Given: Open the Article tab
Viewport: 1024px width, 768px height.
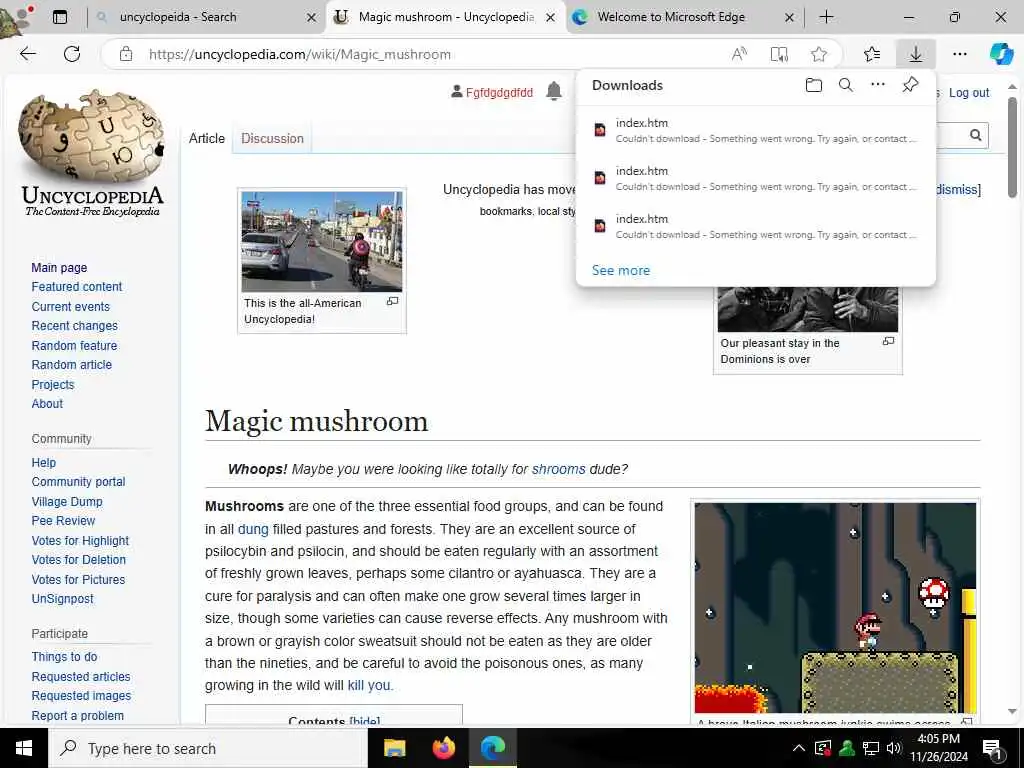Looking at the screenshot, I should pyautogui.click(x=206, y=138).
